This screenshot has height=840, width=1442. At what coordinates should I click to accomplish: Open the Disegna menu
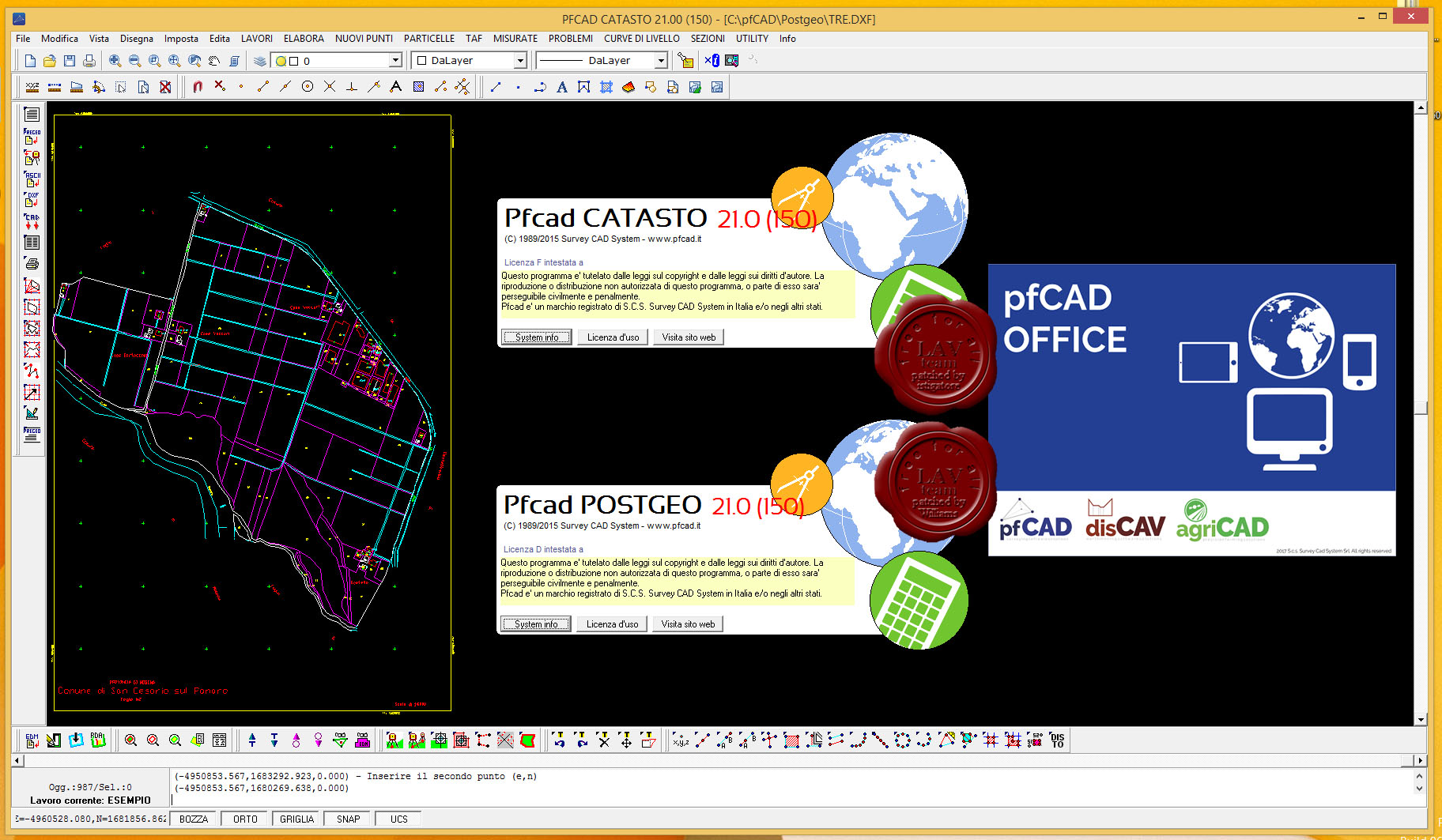coord(137,39)
